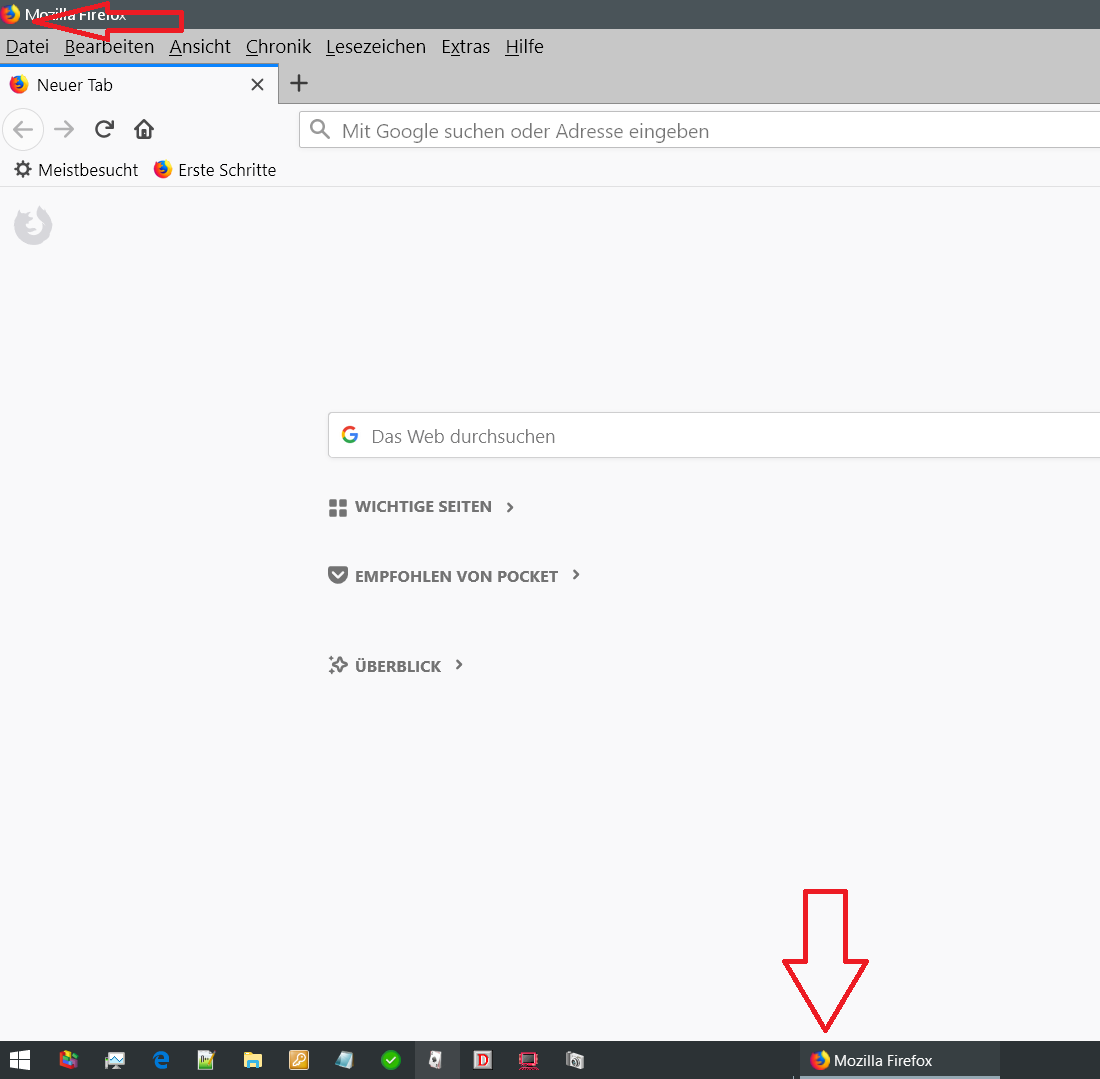Expand the Überblick section
Image resolution: width=1100 pixels, height=1079 pixels.
point(397,666)
